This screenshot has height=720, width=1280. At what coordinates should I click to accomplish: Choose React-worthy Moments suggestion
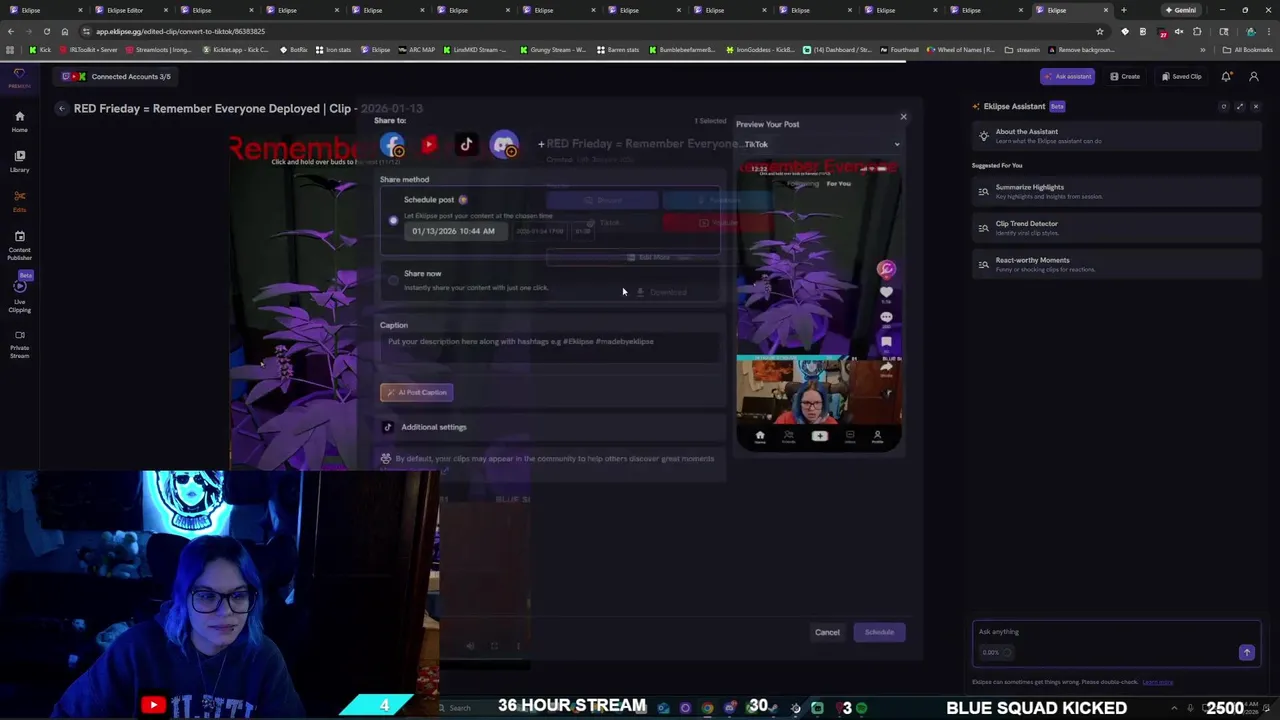tap(1115, 264)
